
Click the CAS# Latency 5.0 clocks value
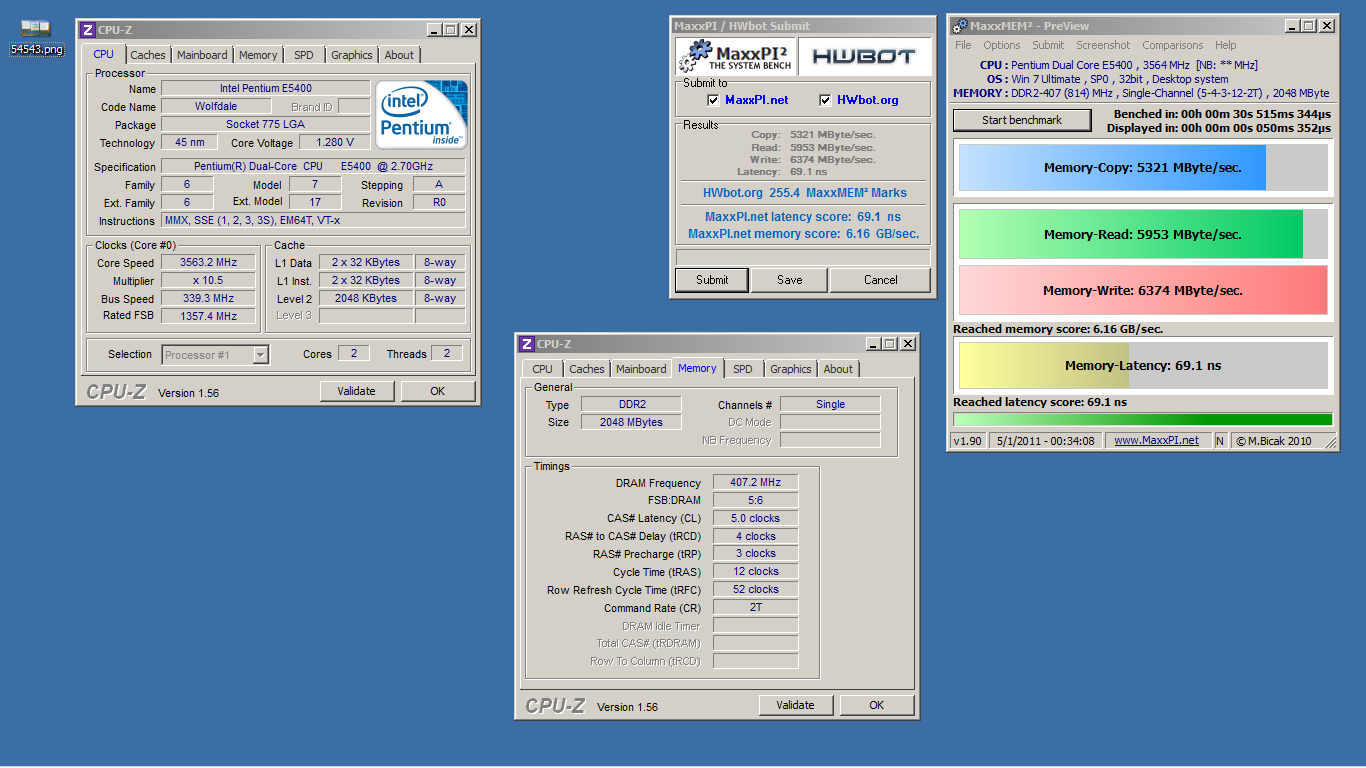click(755, 518)
